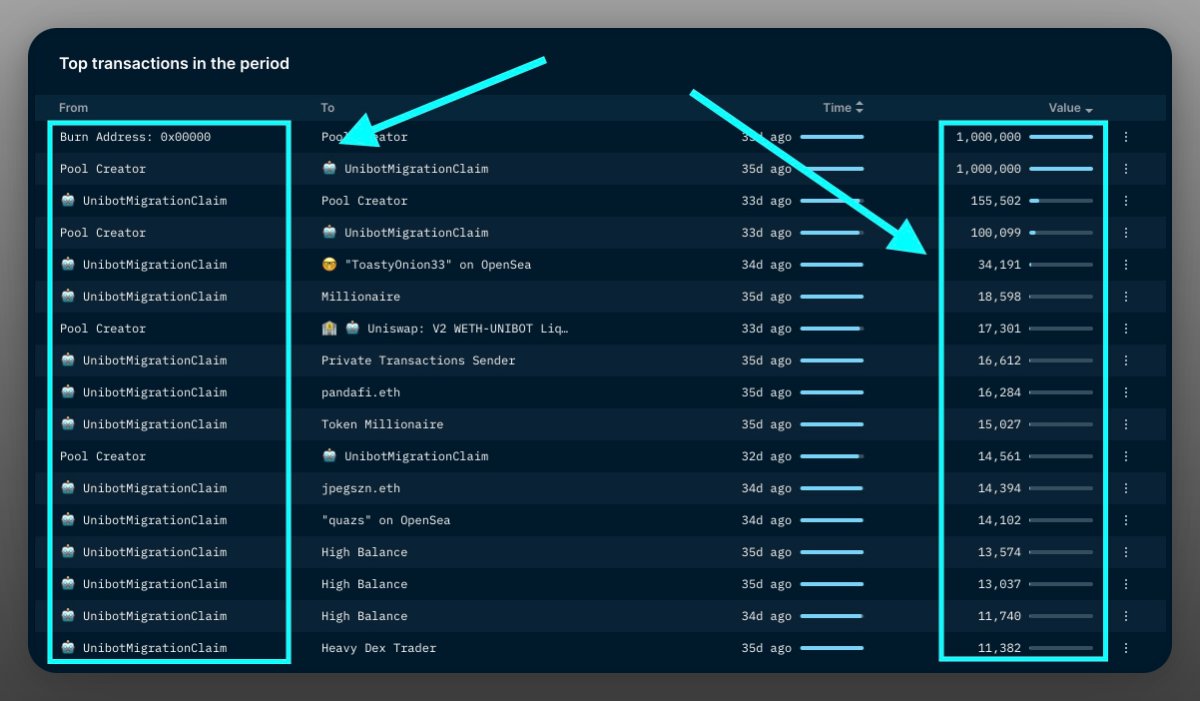Open the "ToastyOnion33" on OpenSea recipient
Viewport: 1200px width, 701px height.
[426, 265]
